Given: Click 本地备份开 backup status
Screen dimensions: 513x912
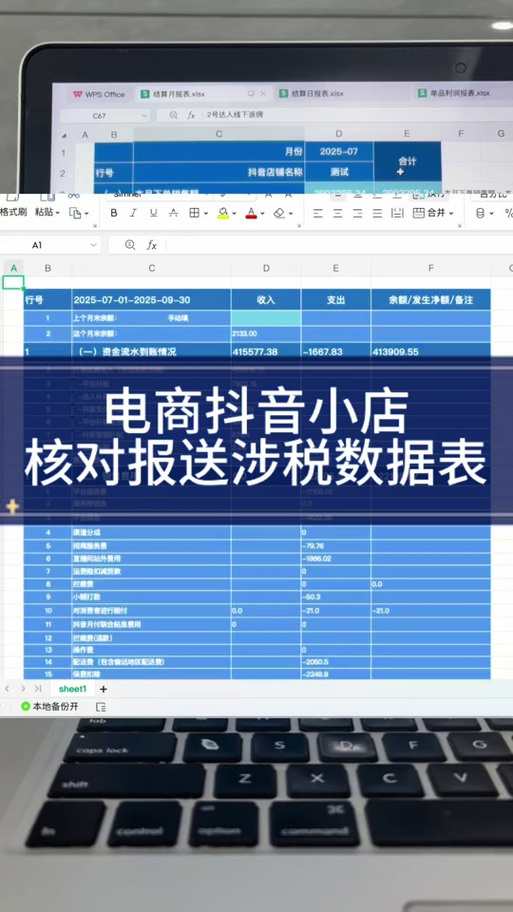Looking at the screenshot, I should (x=49, y=707).
